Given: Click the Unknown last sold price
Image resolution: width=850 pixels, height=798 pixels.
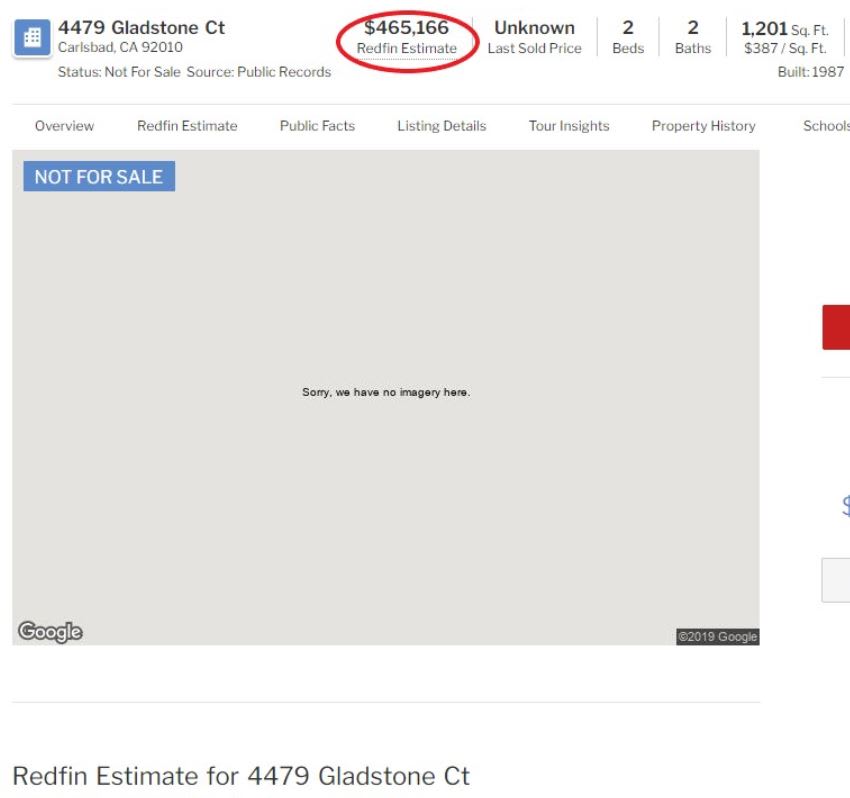Looking at the screenshot, I should click(x=535, y=28).
